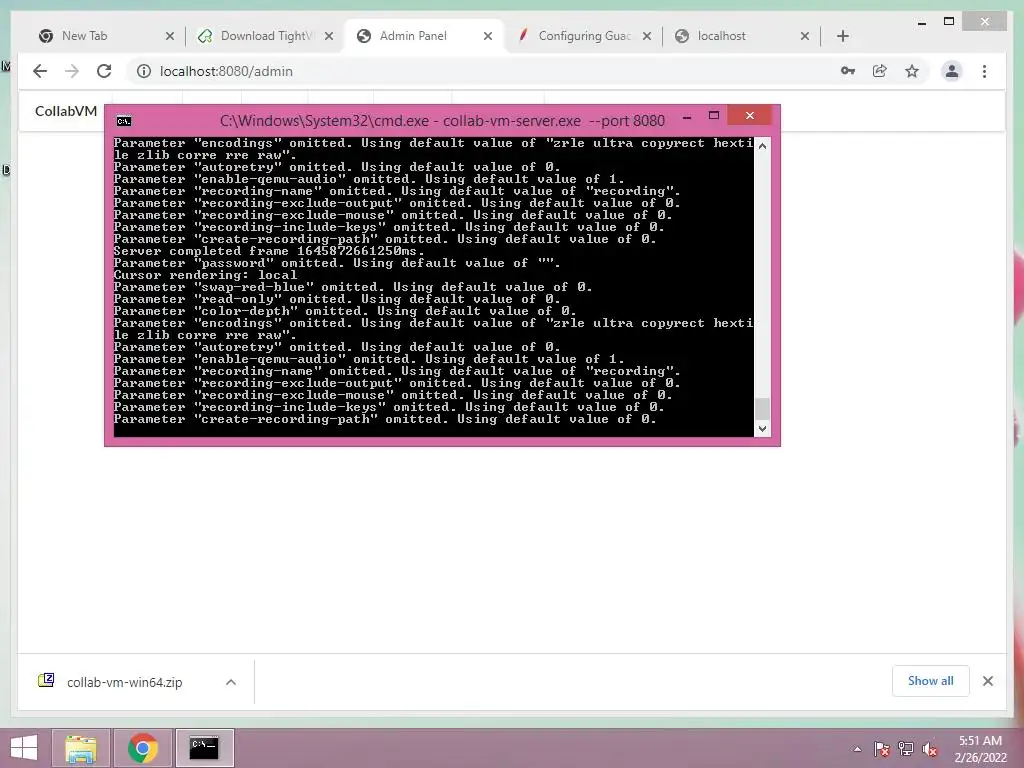The height and width of the screenshot is (768, 1024).
Task: Switch to Configuring Guacamole tab
Action: (584, 36)
